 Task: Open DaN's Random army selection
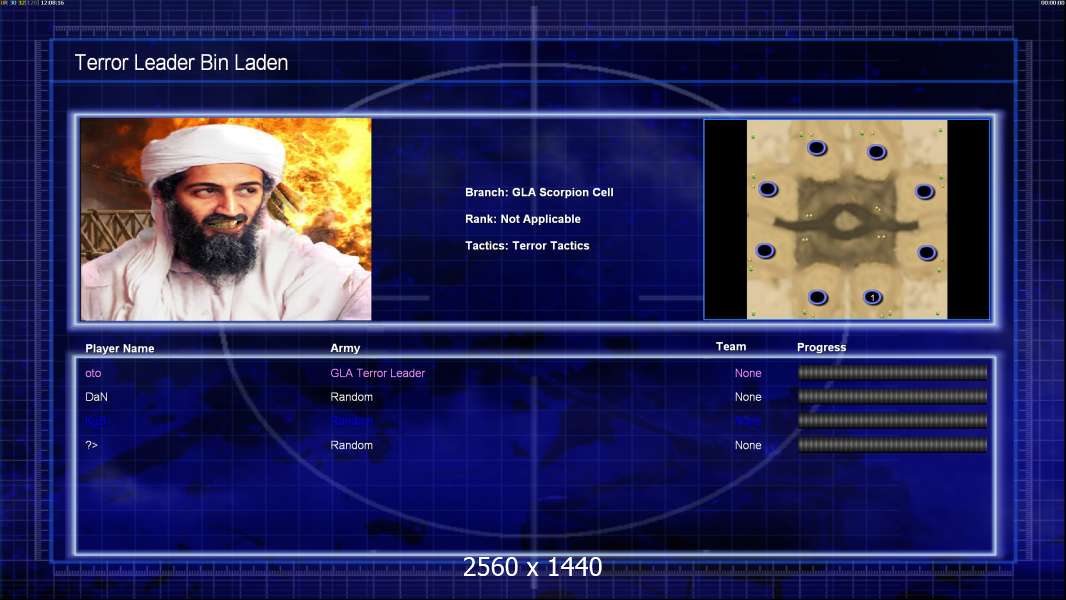coord(351,397)
